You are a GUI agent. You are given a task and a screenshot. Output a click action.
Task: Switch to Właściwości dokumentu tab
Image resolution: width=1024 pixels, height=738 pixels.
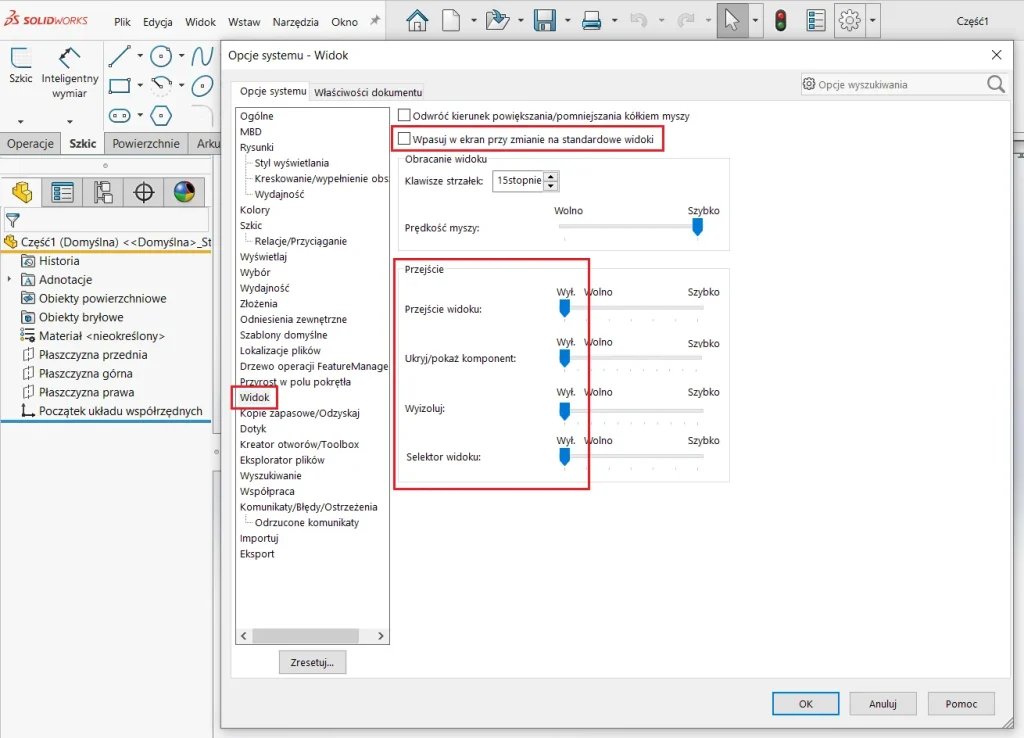pos(368,92)
